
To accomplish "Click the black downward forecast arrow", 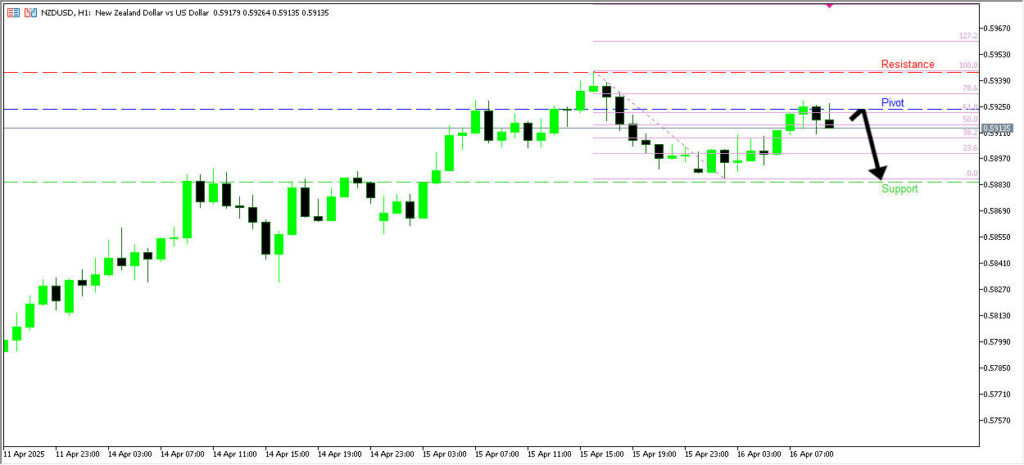I will (872, 145).
